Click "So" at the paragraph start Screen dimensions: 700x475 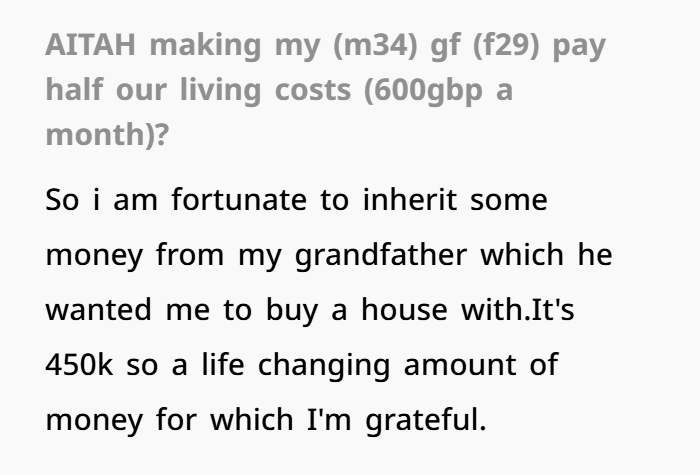tap(61, 200)
